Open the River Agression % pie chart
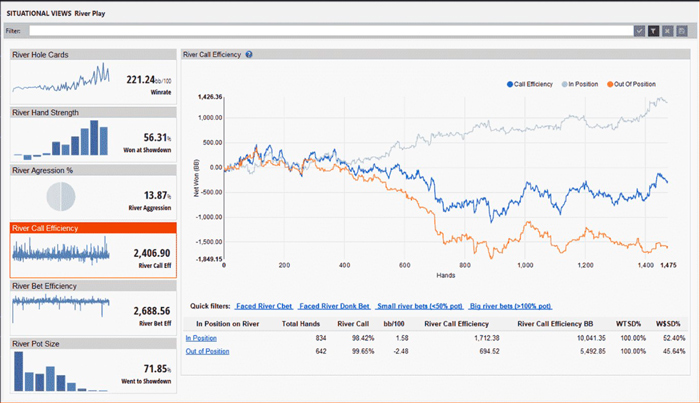This screenshot has width=700, height=403. pyautogui.click(x=61, y=197)
